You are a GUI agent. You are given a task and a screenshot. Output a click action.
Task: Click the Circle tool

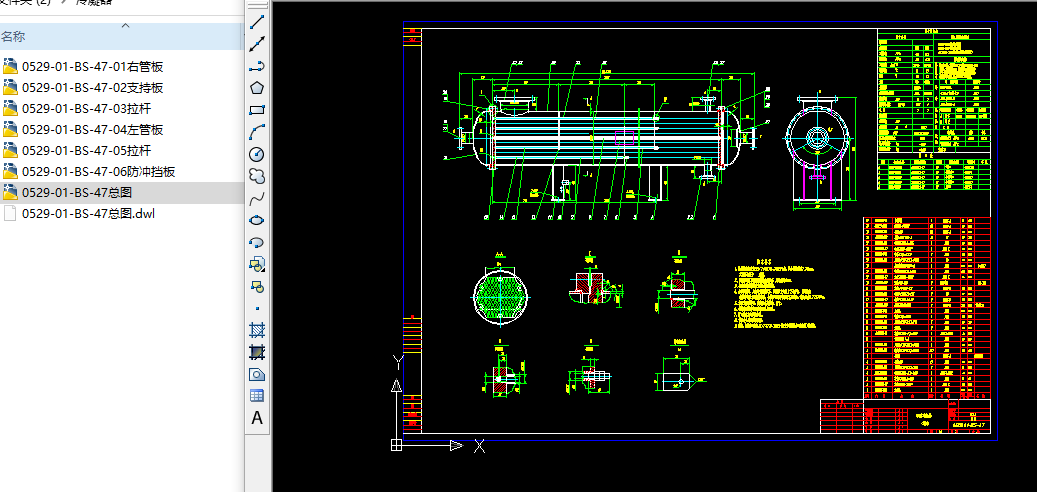tap(257, 153)
